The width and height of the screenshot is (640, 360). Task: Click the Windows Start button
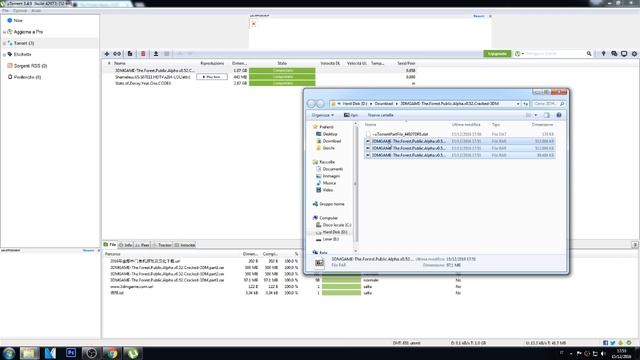9,353
